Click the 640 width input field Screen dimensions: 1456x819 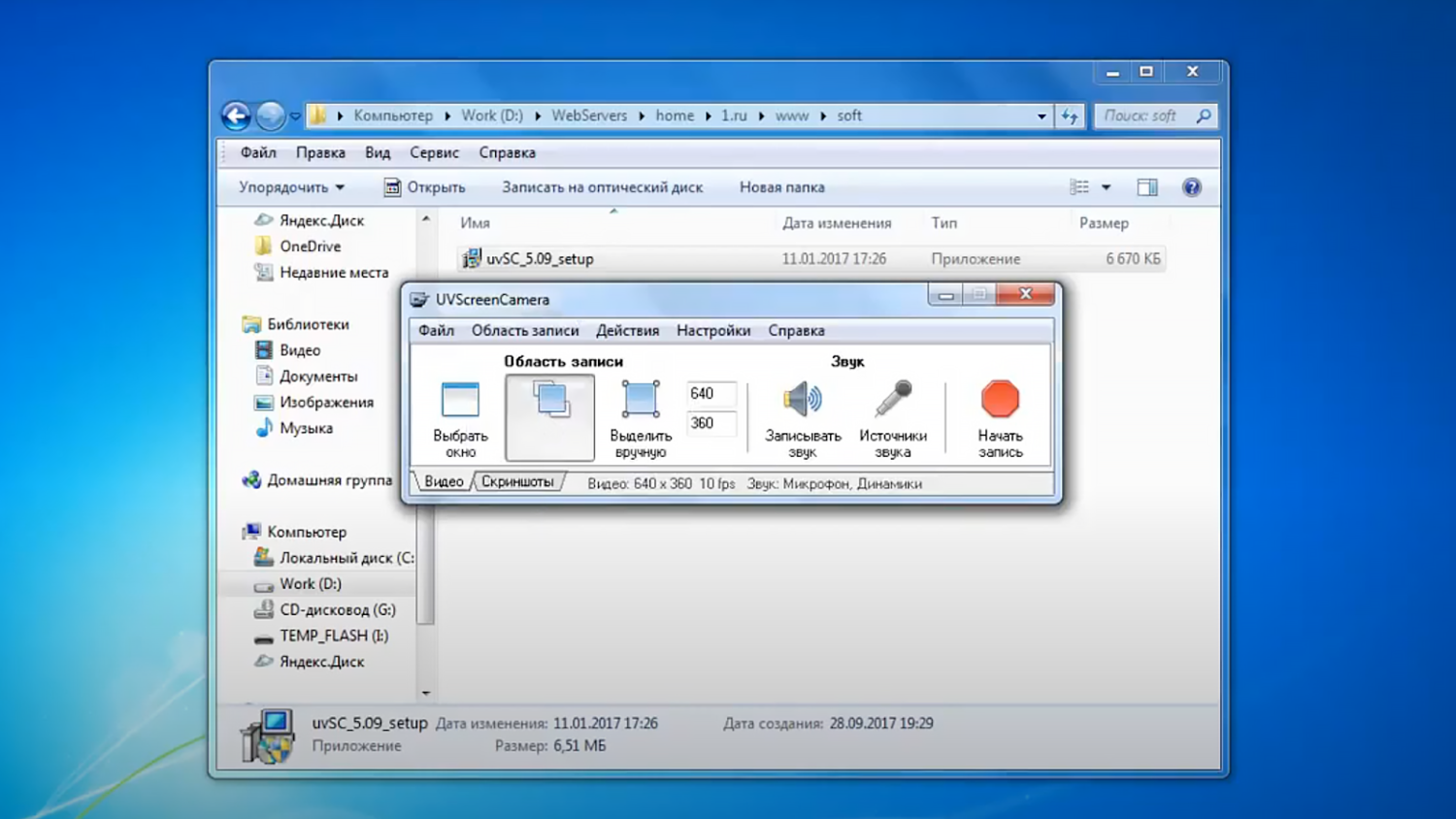point(710,394)
